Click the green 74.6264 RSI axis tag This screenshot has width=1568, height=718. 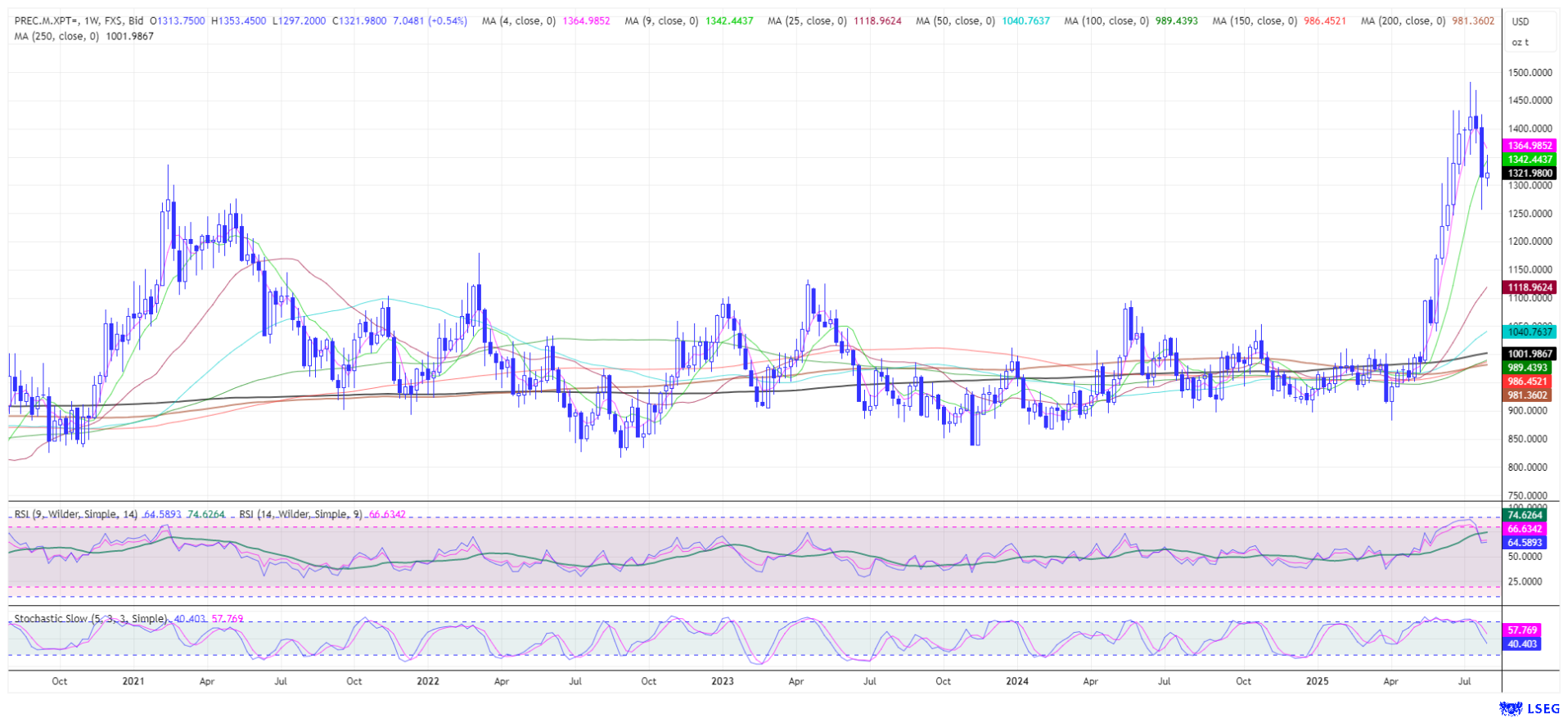(1525, 515)
